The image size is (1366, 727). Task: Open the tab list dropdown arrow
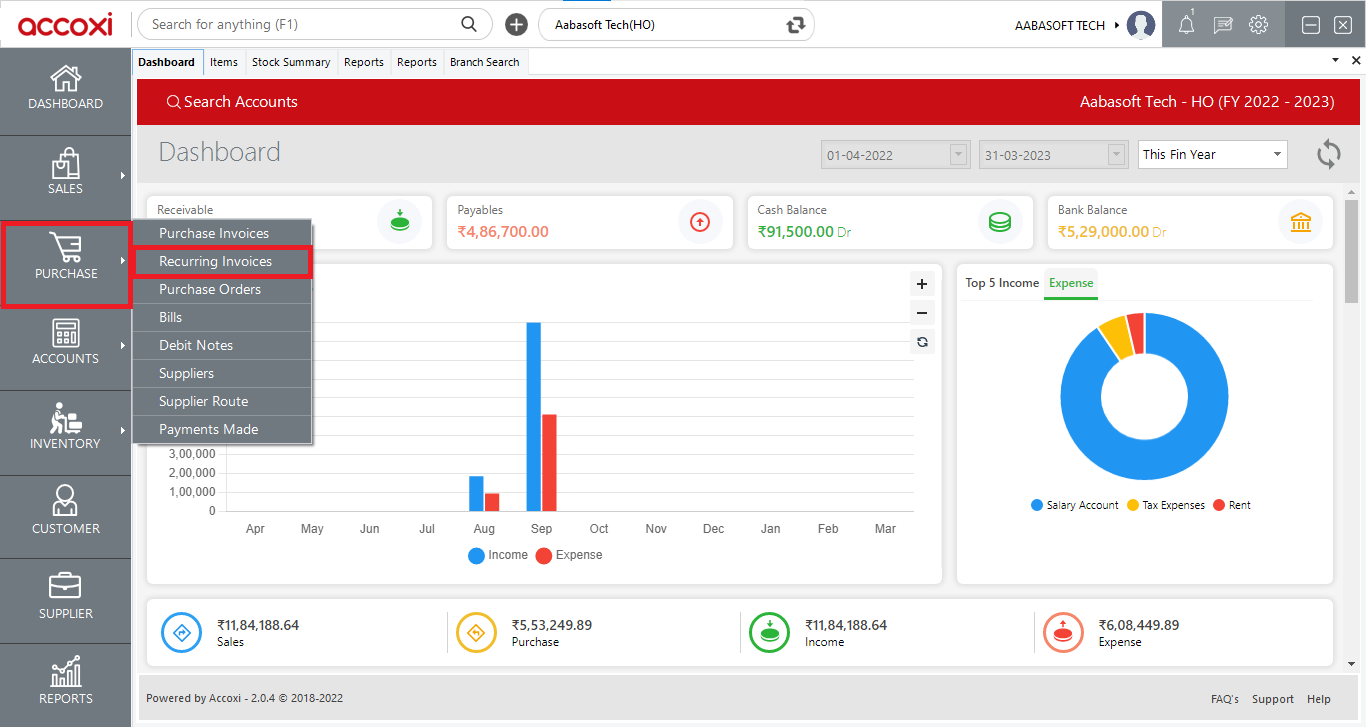[x=1335, y=61]
